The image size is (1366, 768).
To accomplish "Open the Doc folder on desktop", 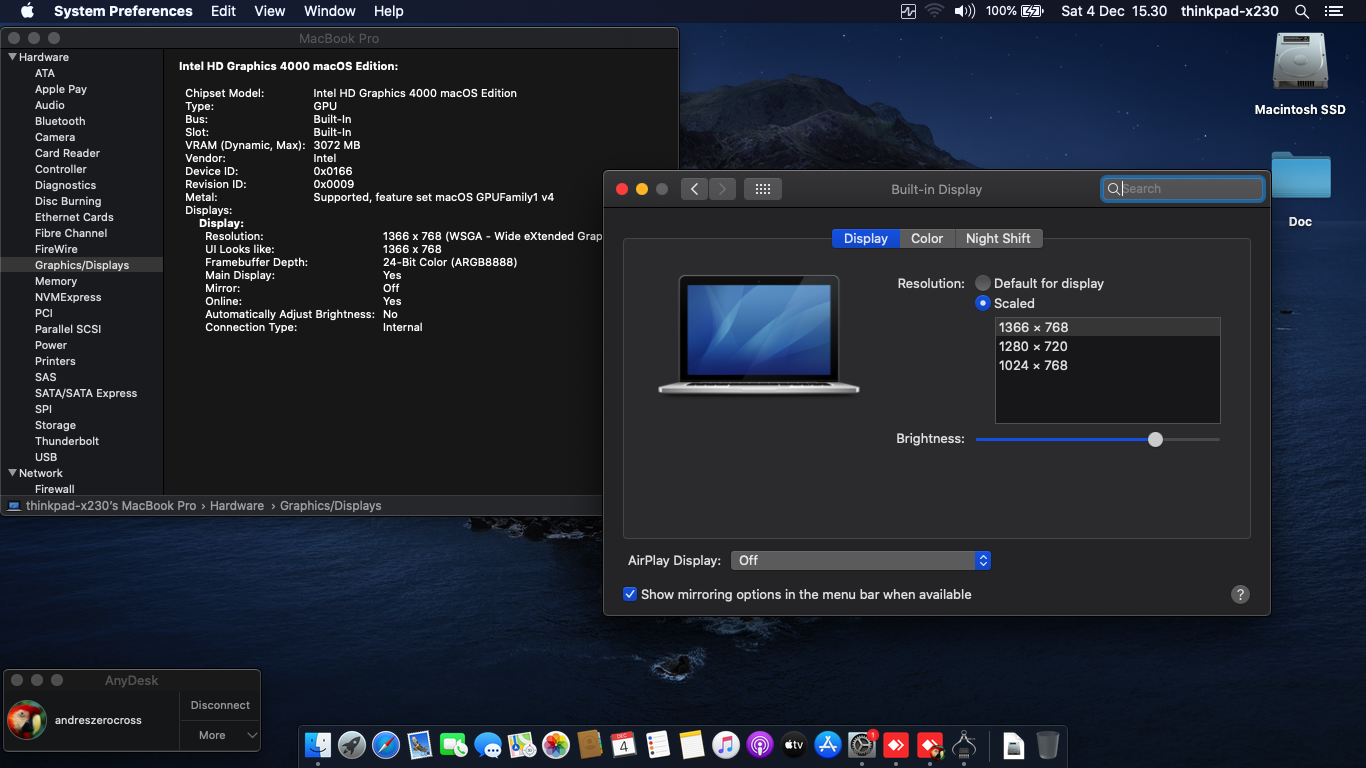I will [1300, 175].
